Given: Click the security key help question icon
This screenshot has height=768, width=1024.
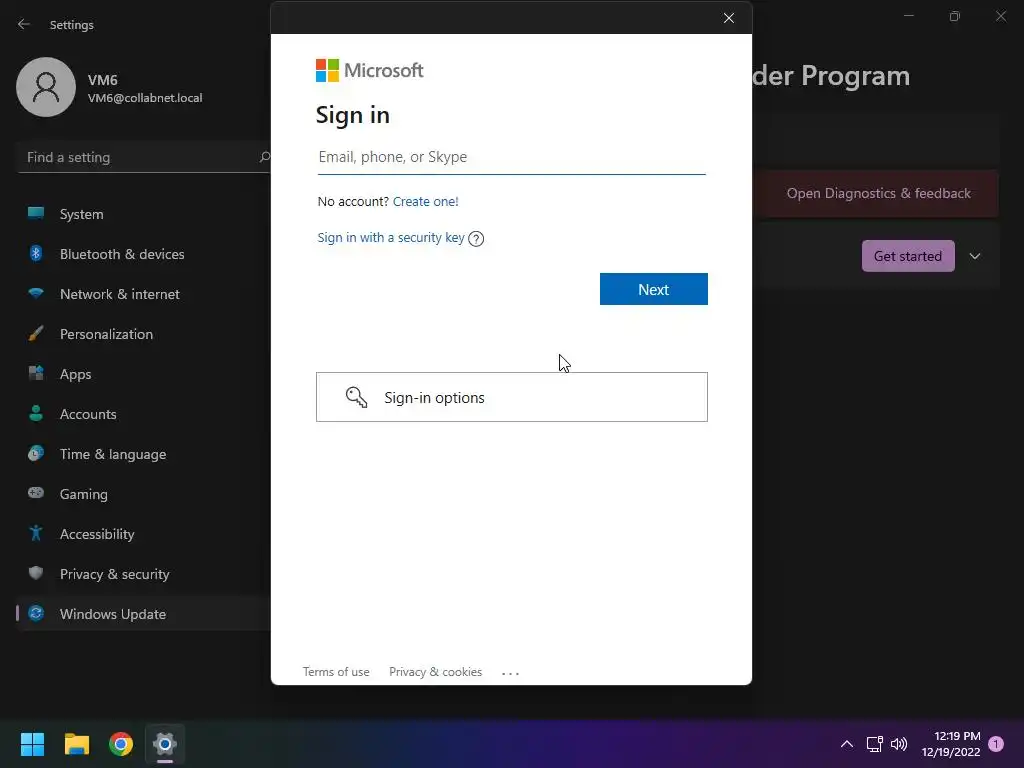Looking at the screenshot, I should pyautogui.click(x=476, y=238).
